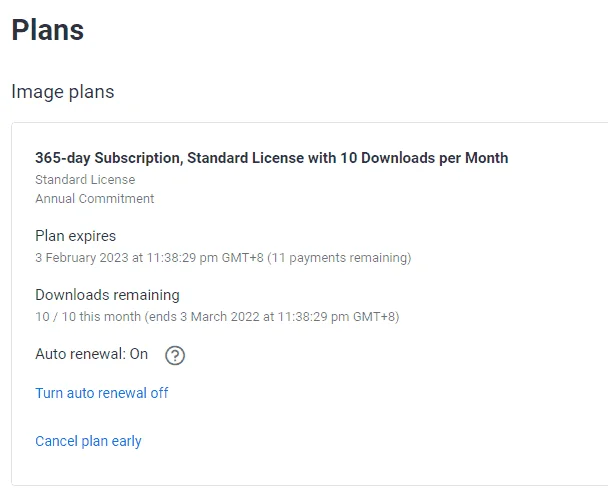
Task: Click '365-day Subscription' in the plan title
Action: pos(109,158)
